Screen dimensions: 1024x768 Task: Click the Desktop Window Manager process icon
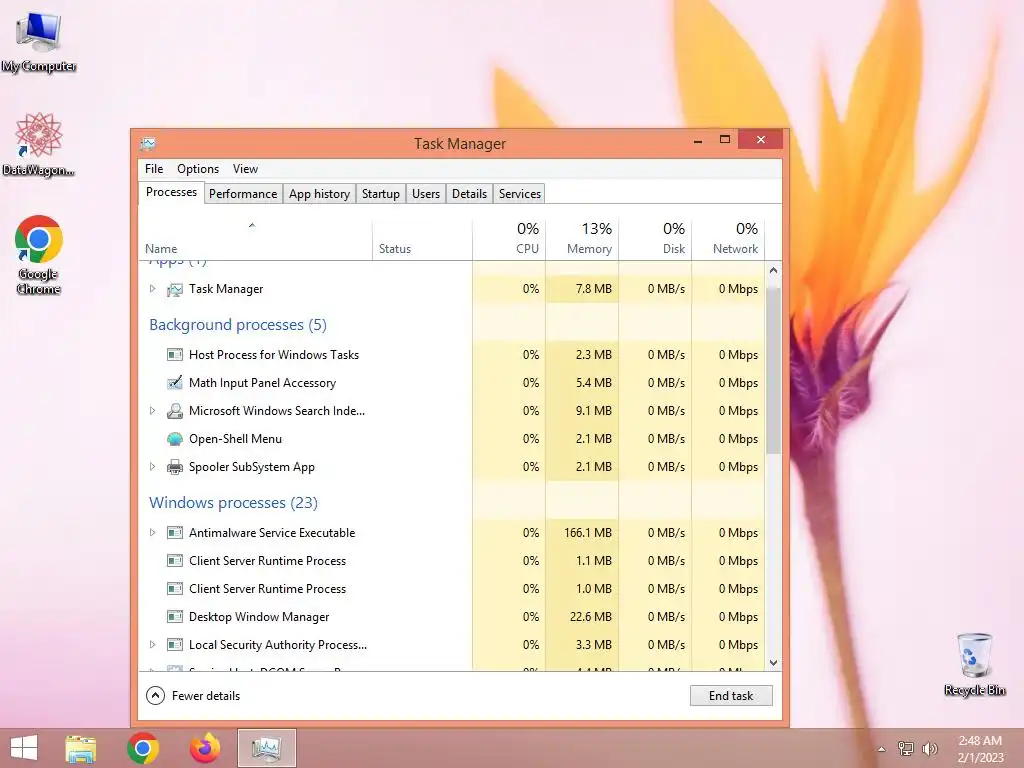[174, 616]
